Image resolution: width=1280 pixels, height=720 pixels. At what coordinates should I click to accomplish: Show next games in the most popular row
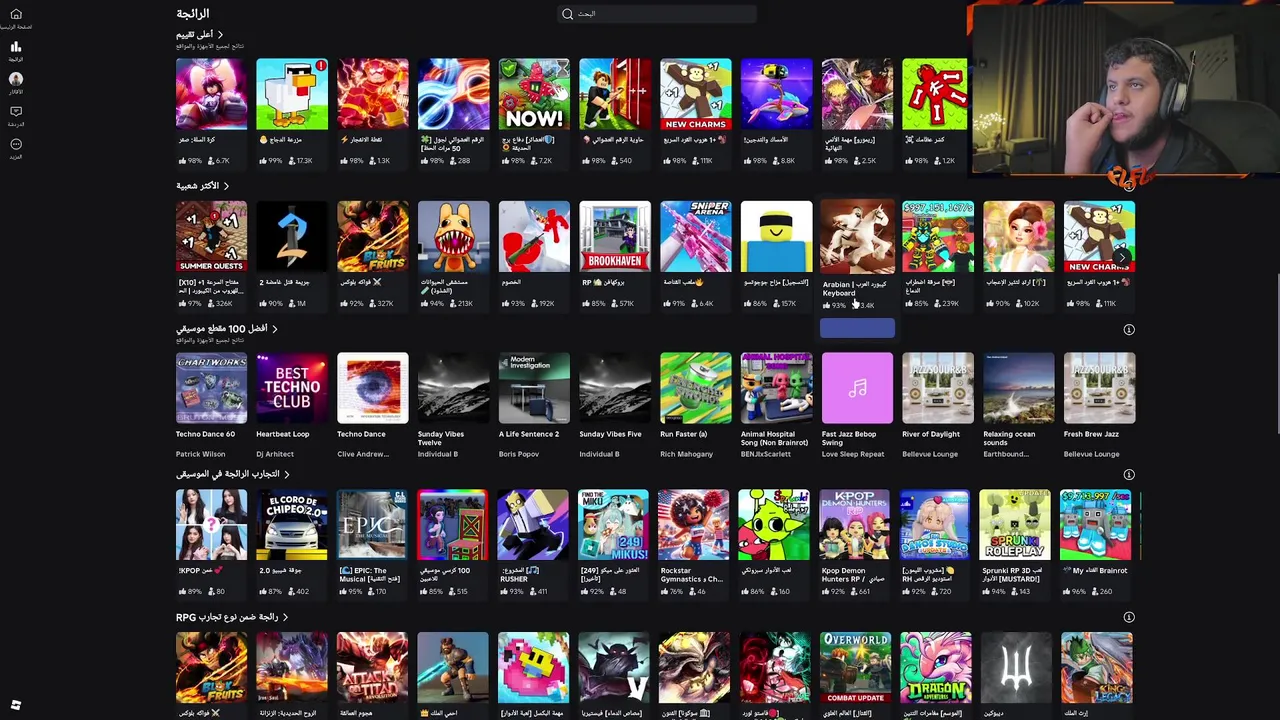tap(1122, 258)
